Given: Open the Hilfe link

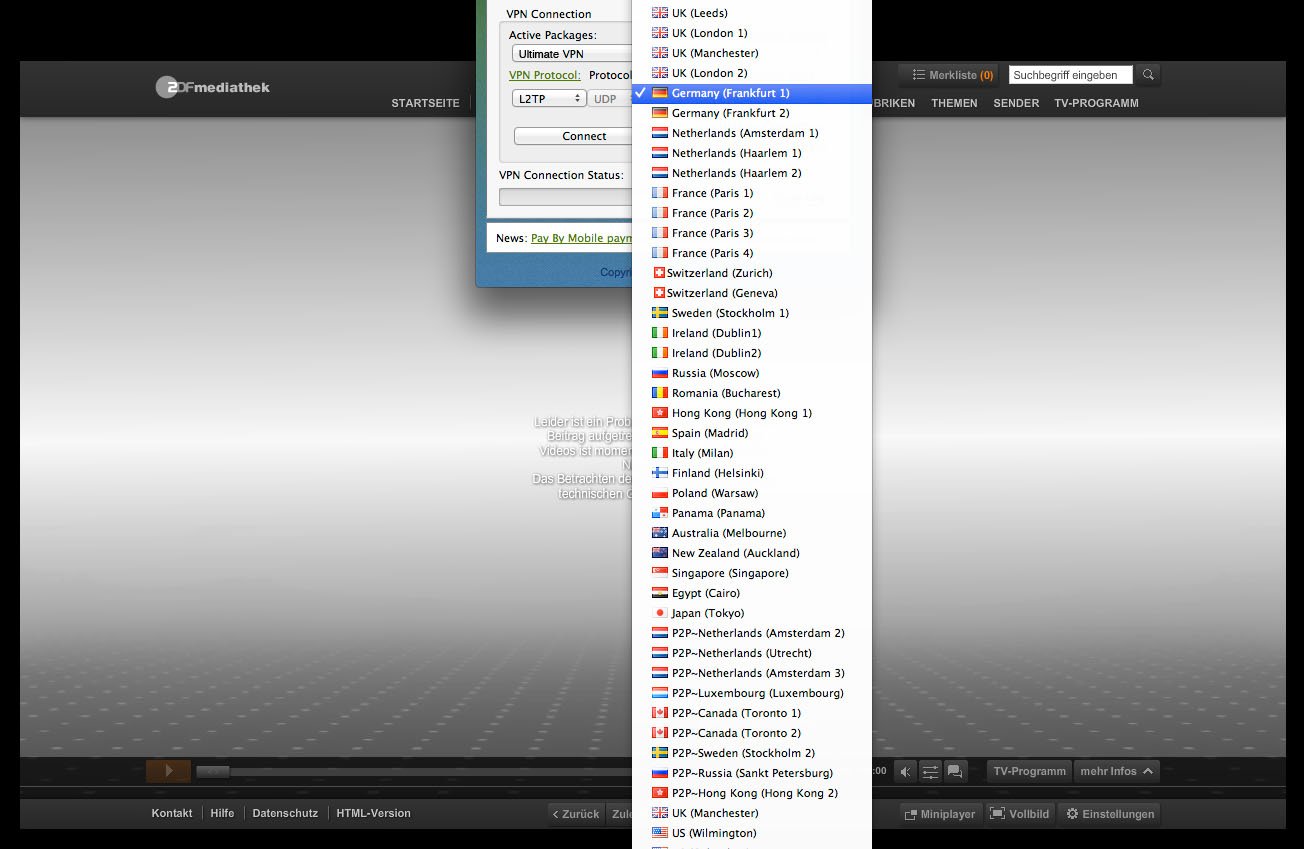Looking at the screenshot, I should (222, 813).
